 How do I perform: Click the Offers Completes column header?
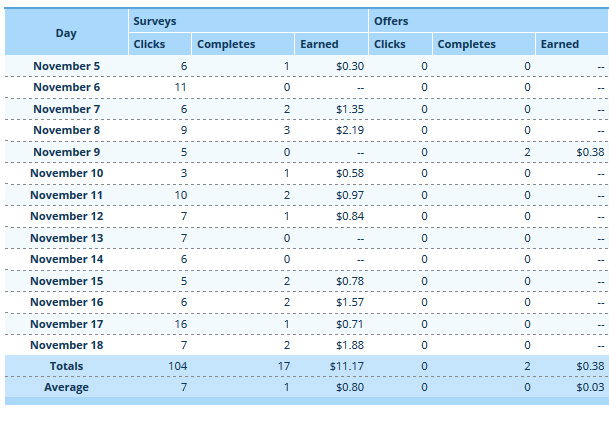(466, 44)
